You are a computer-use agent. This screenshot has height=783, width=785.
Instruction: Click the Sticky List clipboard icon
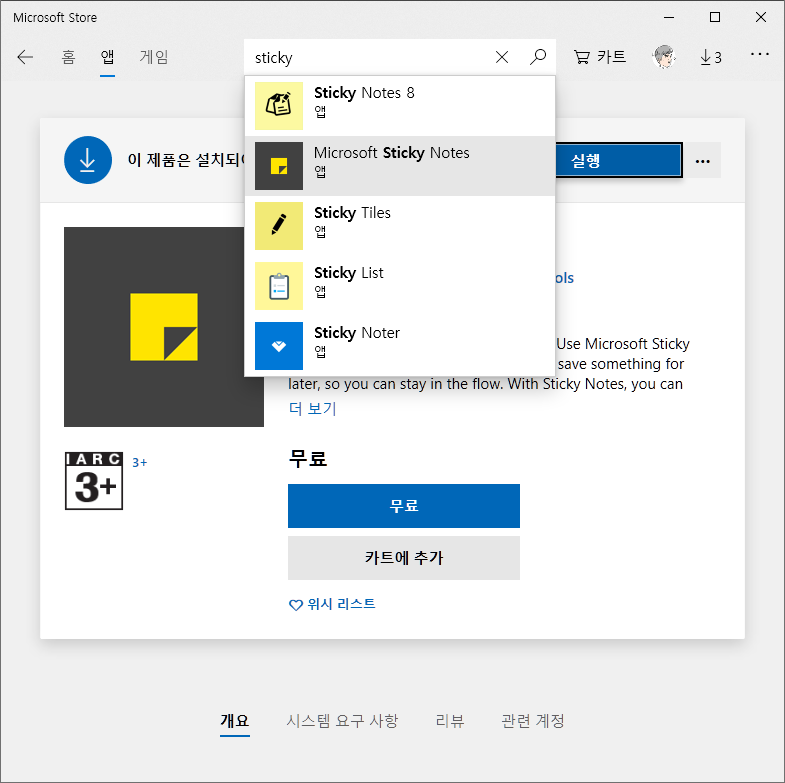(x=279, y=286)
